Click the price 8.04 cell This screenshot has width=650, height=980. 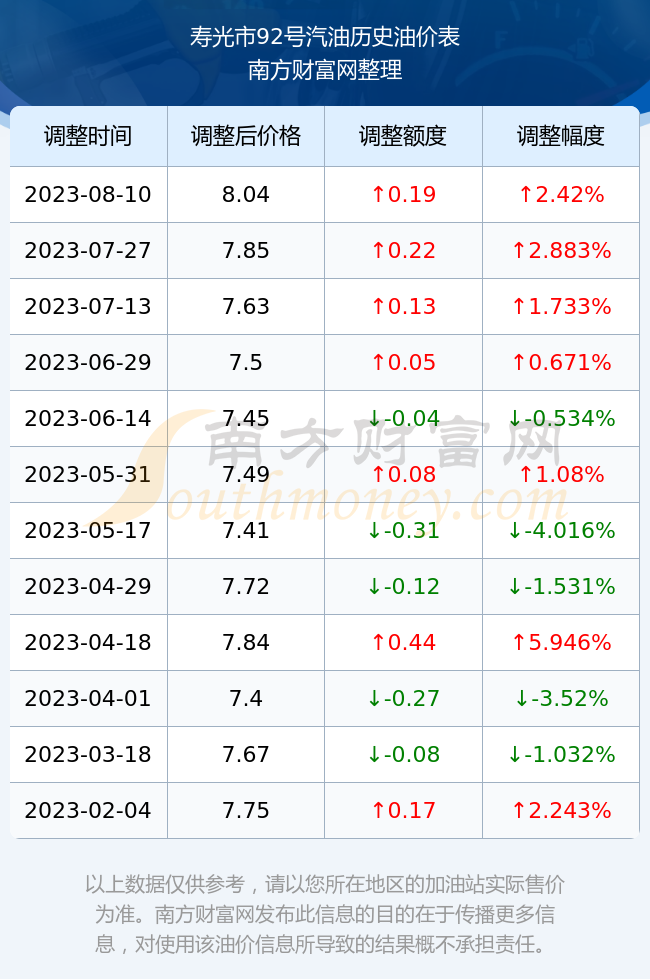pyautogui.click(x=246, y=194)
